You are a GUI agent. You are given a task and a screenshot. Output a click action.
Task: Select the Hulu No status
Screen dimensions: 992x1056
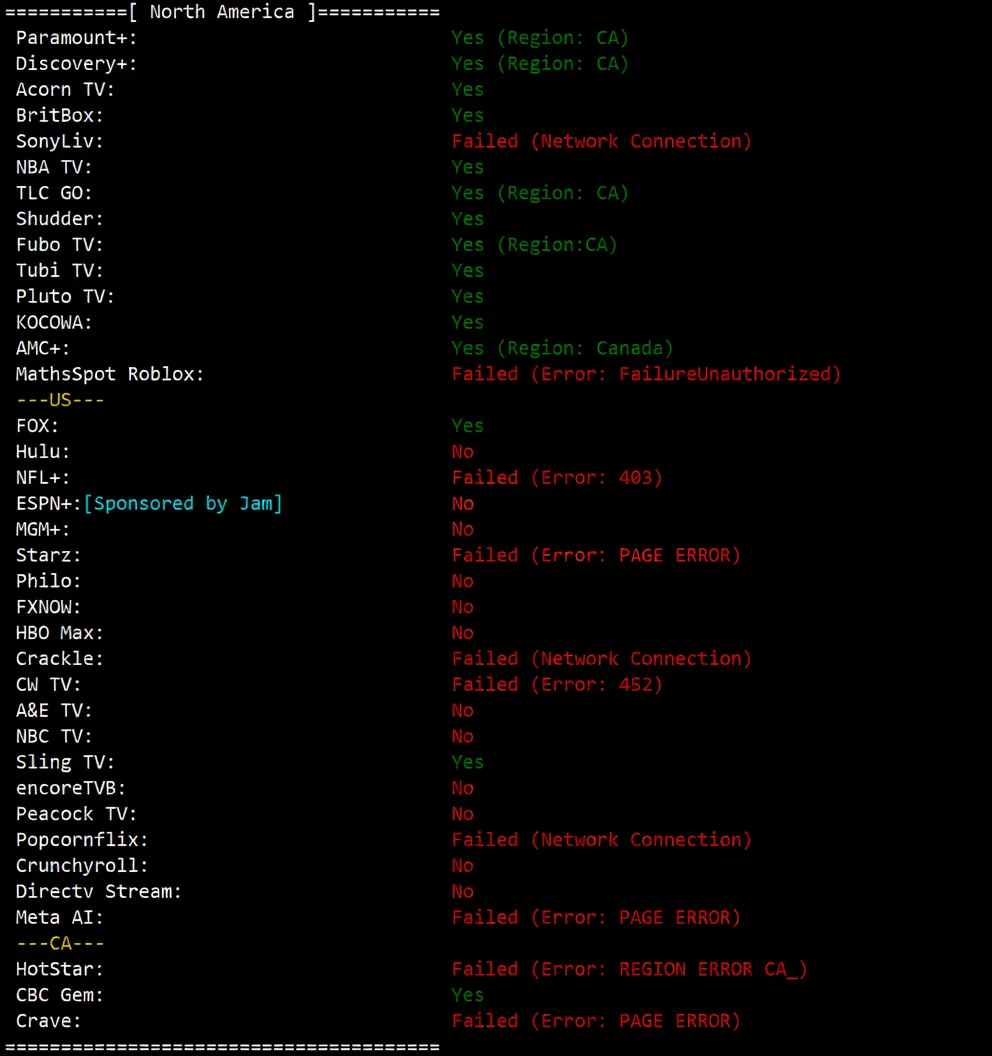(462, 451)
